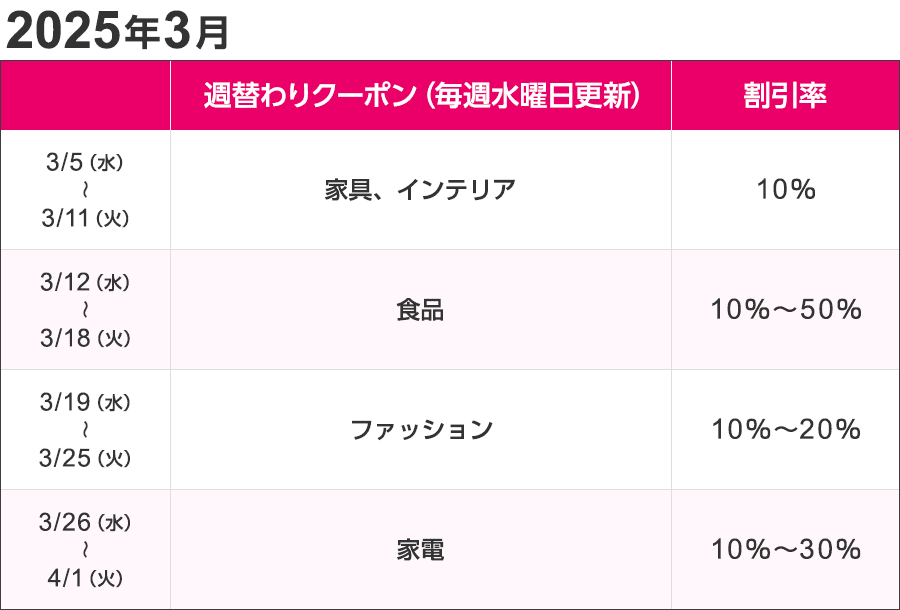Click the 10% discount for 家具、インテリア
The image size is (900, 610).
pos(785,190)
